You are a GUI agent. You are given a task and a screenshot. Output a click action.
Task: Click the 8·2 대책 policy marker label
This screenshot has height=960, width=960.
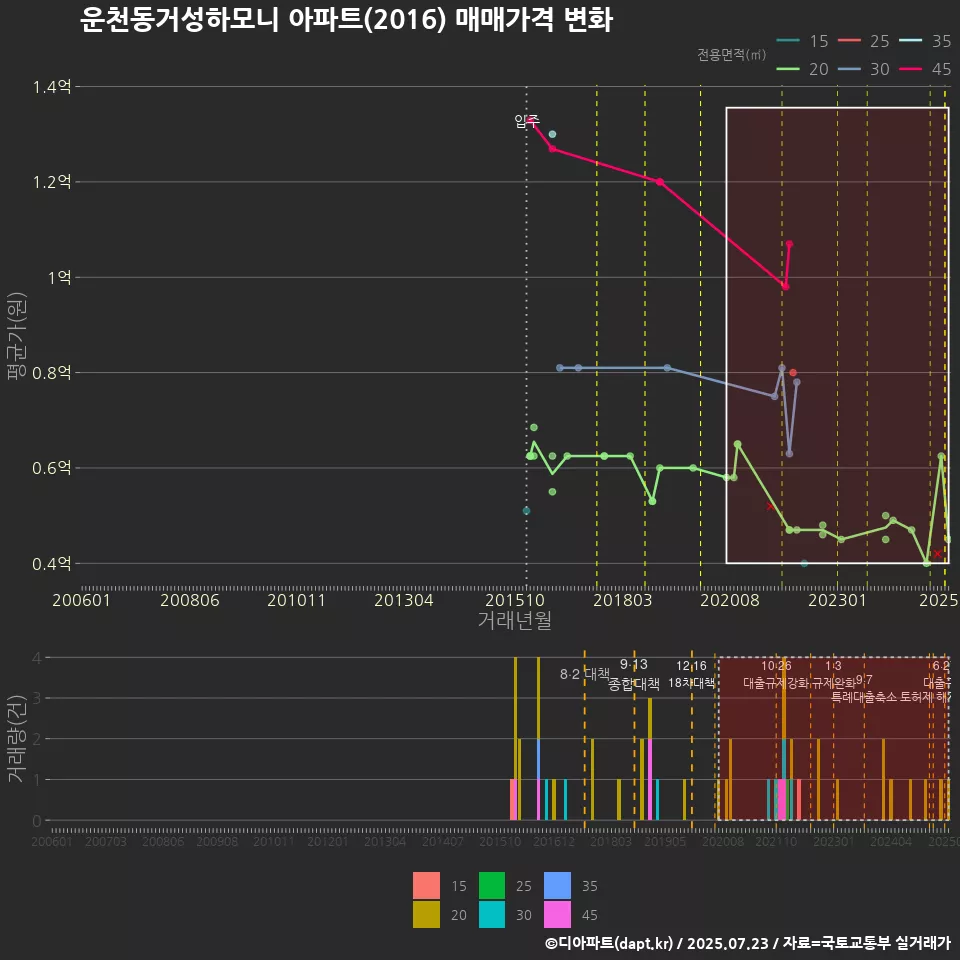pos(585,674)
